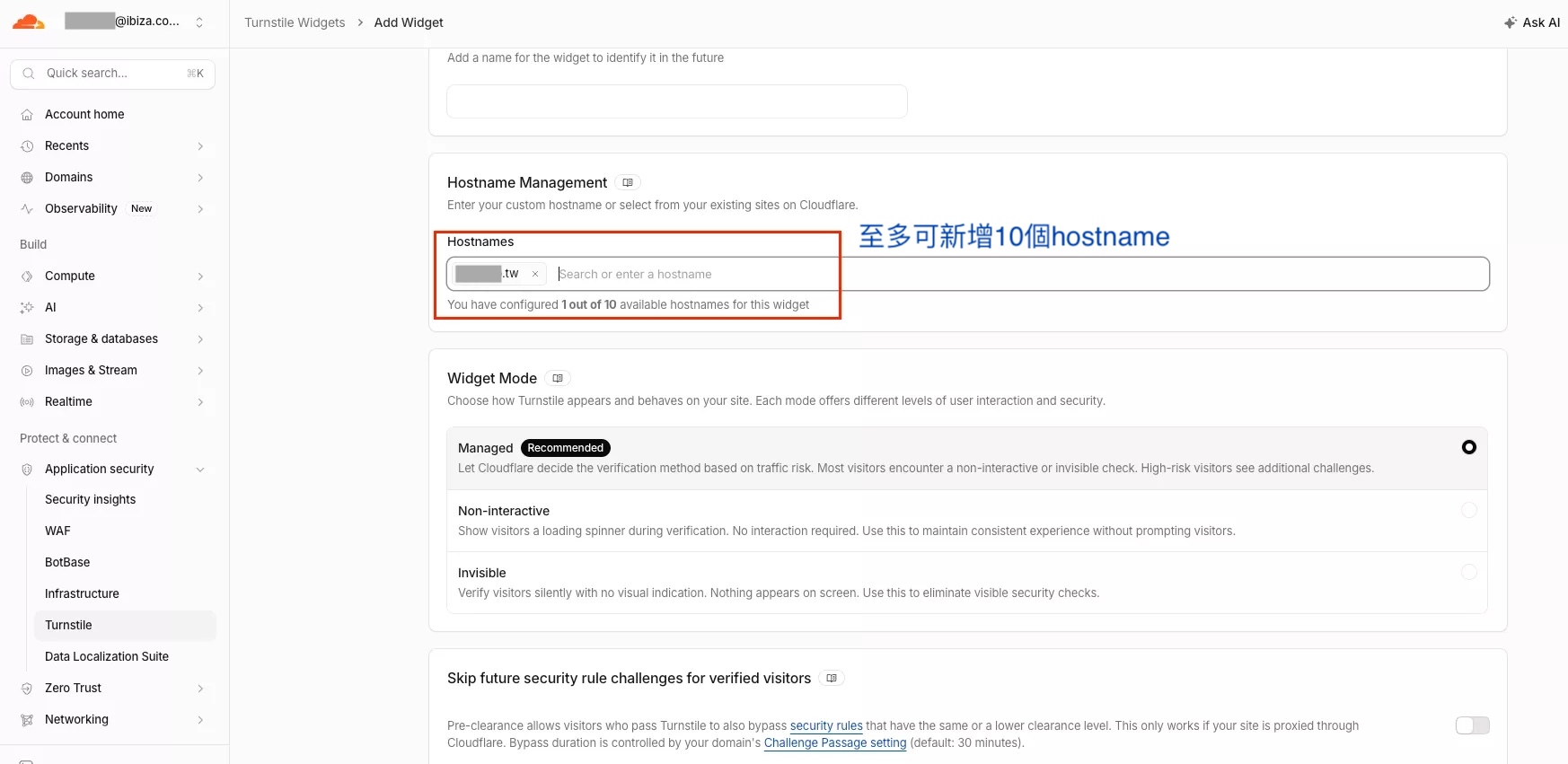The width and height of the screenshot is (1568, 764).
Task: Click the Add Widget breadcrumb
Action: tap(409, 22)
